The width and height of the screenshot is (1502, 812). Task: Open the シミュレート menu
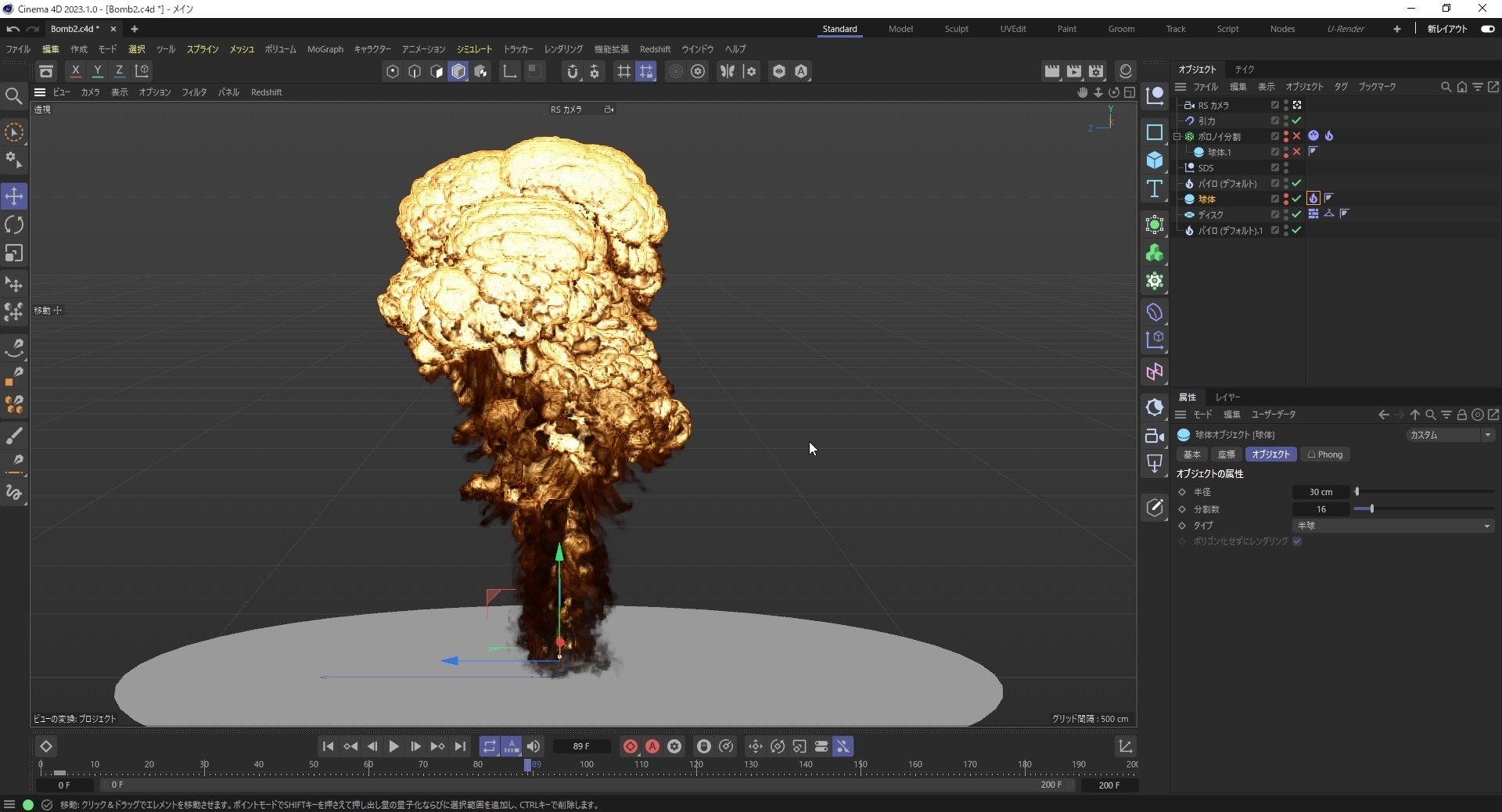pos(474,49)
